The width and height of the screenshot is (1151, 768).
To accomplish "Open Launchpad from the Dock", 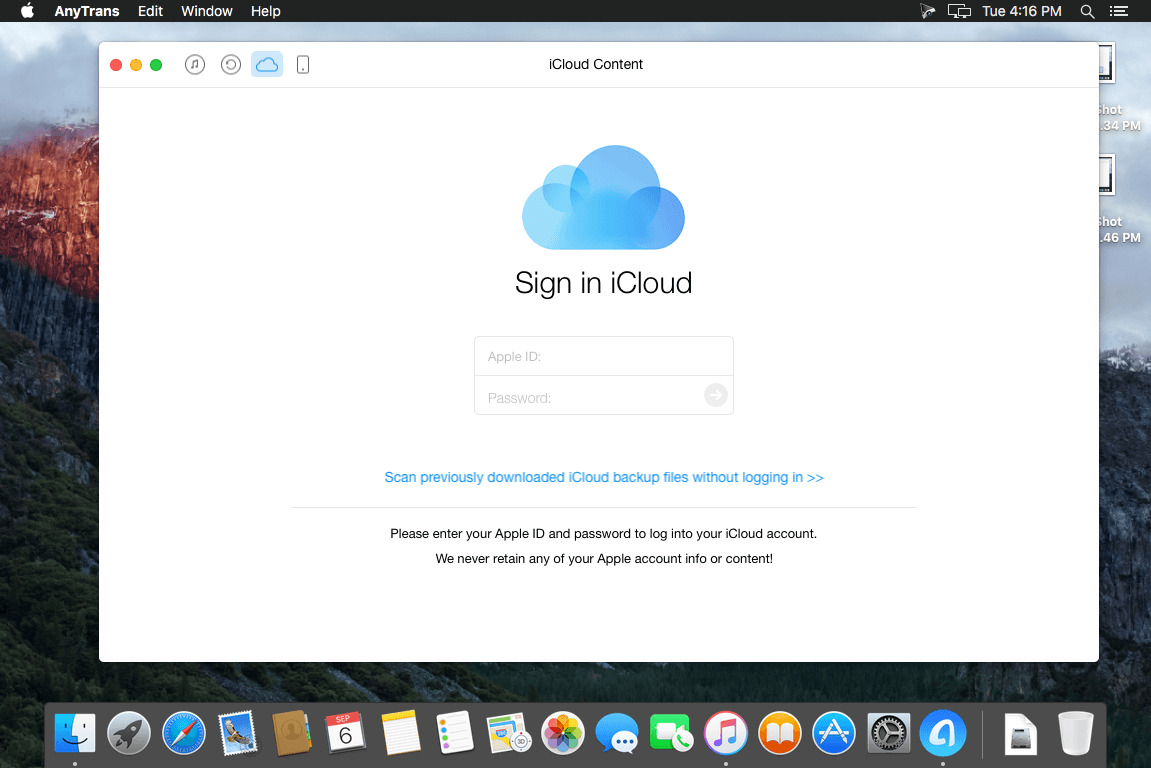I will [x=129, y=733].
